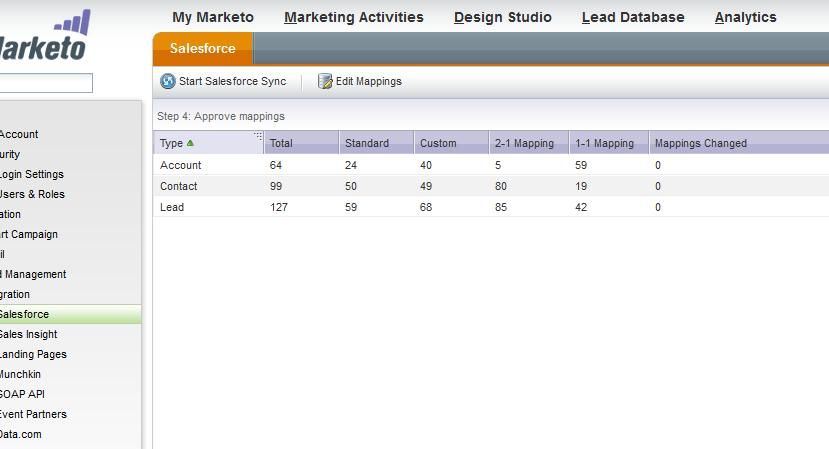Click the Edit Mappings pencil icon
The height and width of the screenshot is (449, 829).
(x=325, y=82)
